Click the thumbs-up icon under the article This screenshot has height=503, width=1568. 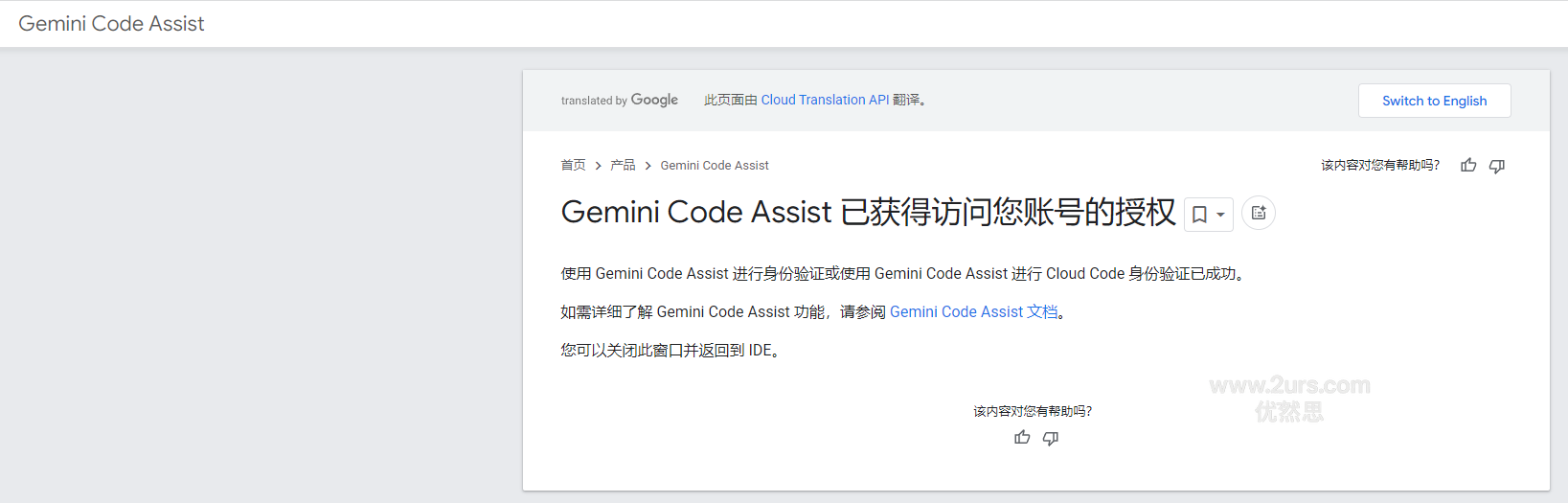coord(1022,438)
